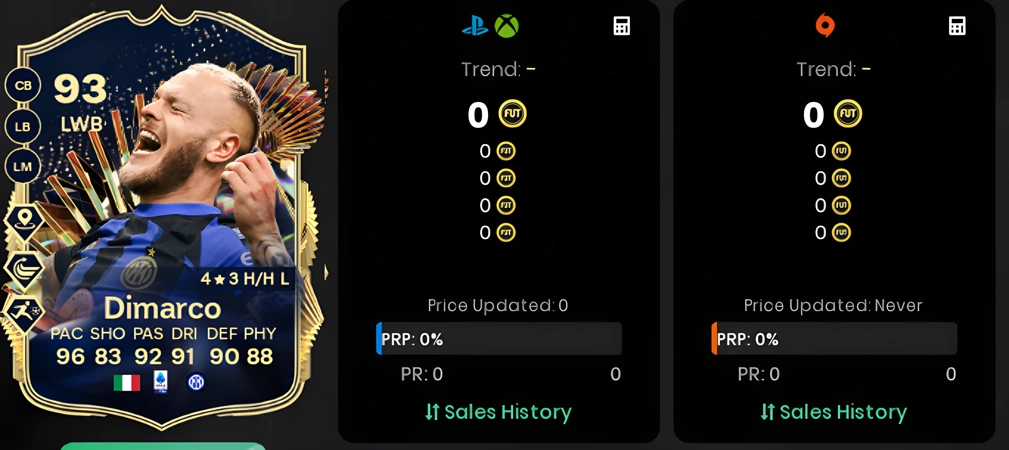Open console Sales History
This screenshot has height=450, width=1009.
498,412
